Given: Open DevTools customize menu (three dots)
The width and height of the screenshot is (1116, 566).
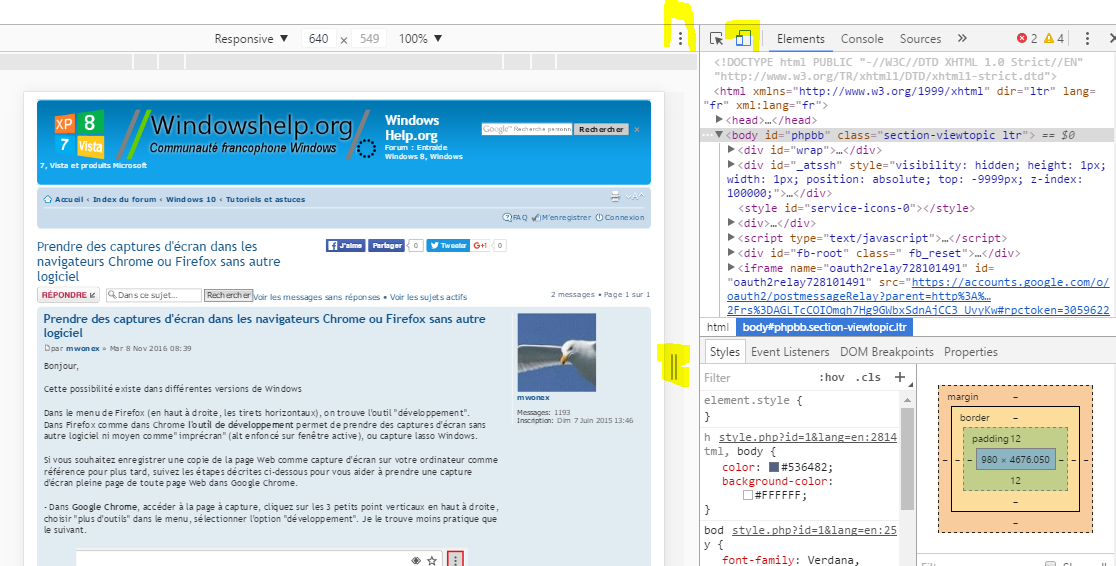Looking at the screenshot, I should tap(1087, 39).
